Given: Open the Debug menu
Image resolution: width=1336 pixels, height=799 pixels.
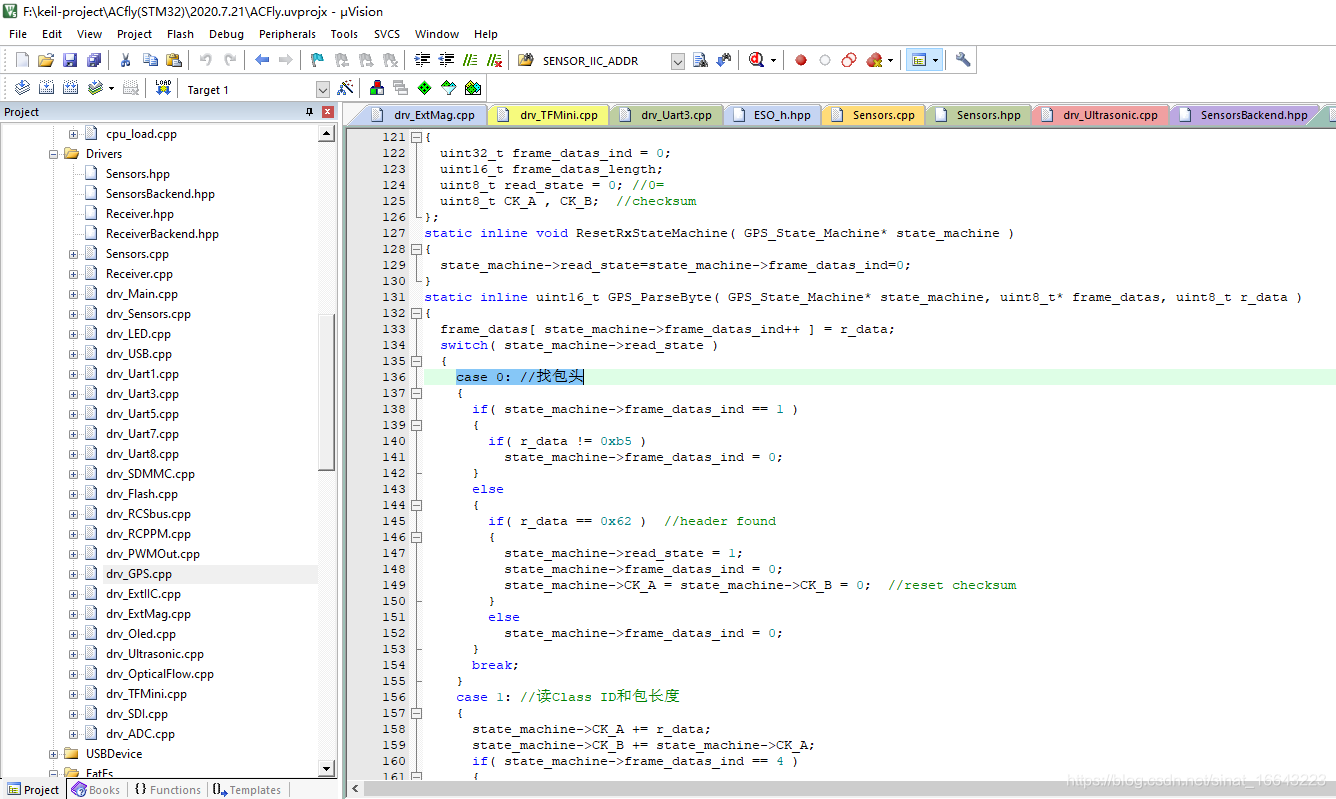Looking at the screenshot, I should tap(226, 34).
